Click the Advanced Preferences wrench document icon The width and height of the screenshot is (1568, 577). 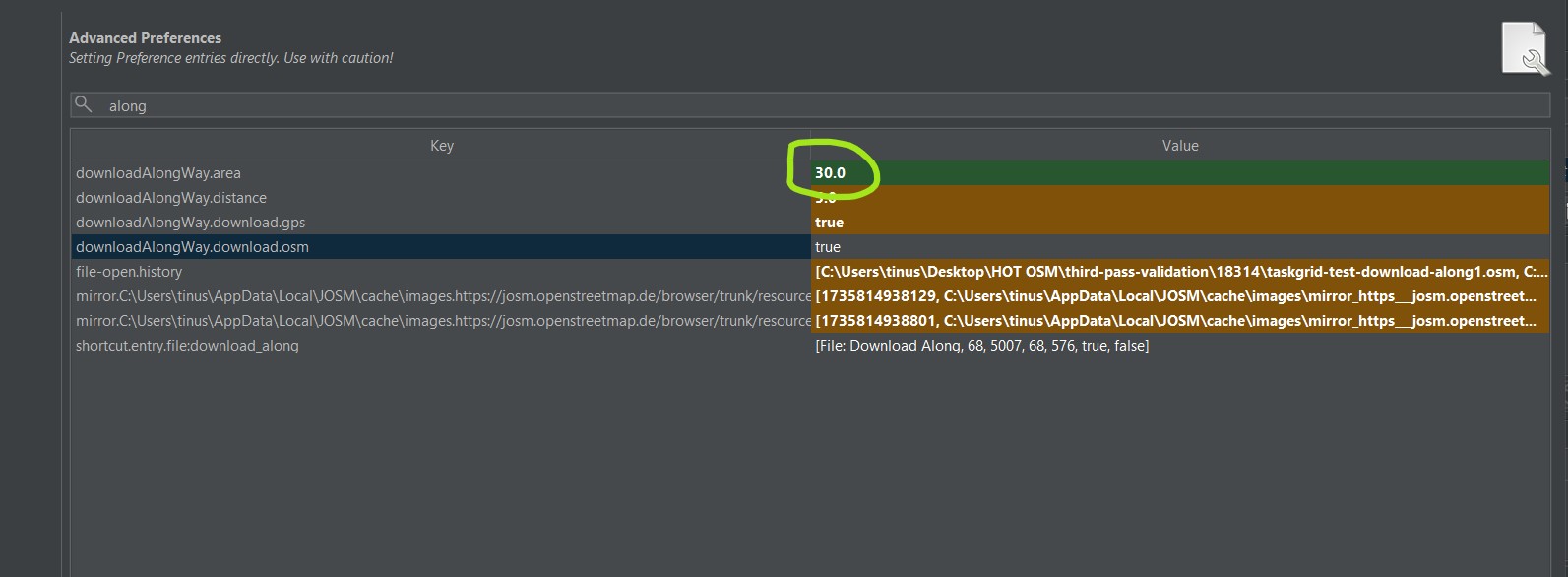tap(1525, 48)
